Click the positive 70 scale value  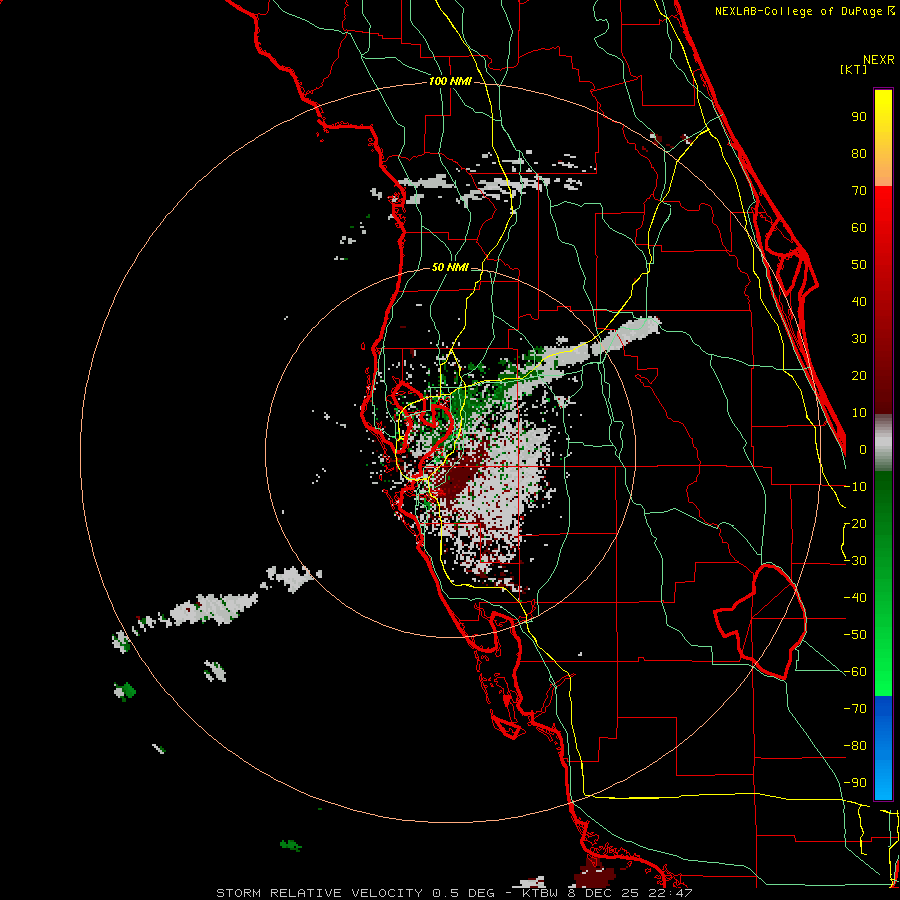point(859,191)
